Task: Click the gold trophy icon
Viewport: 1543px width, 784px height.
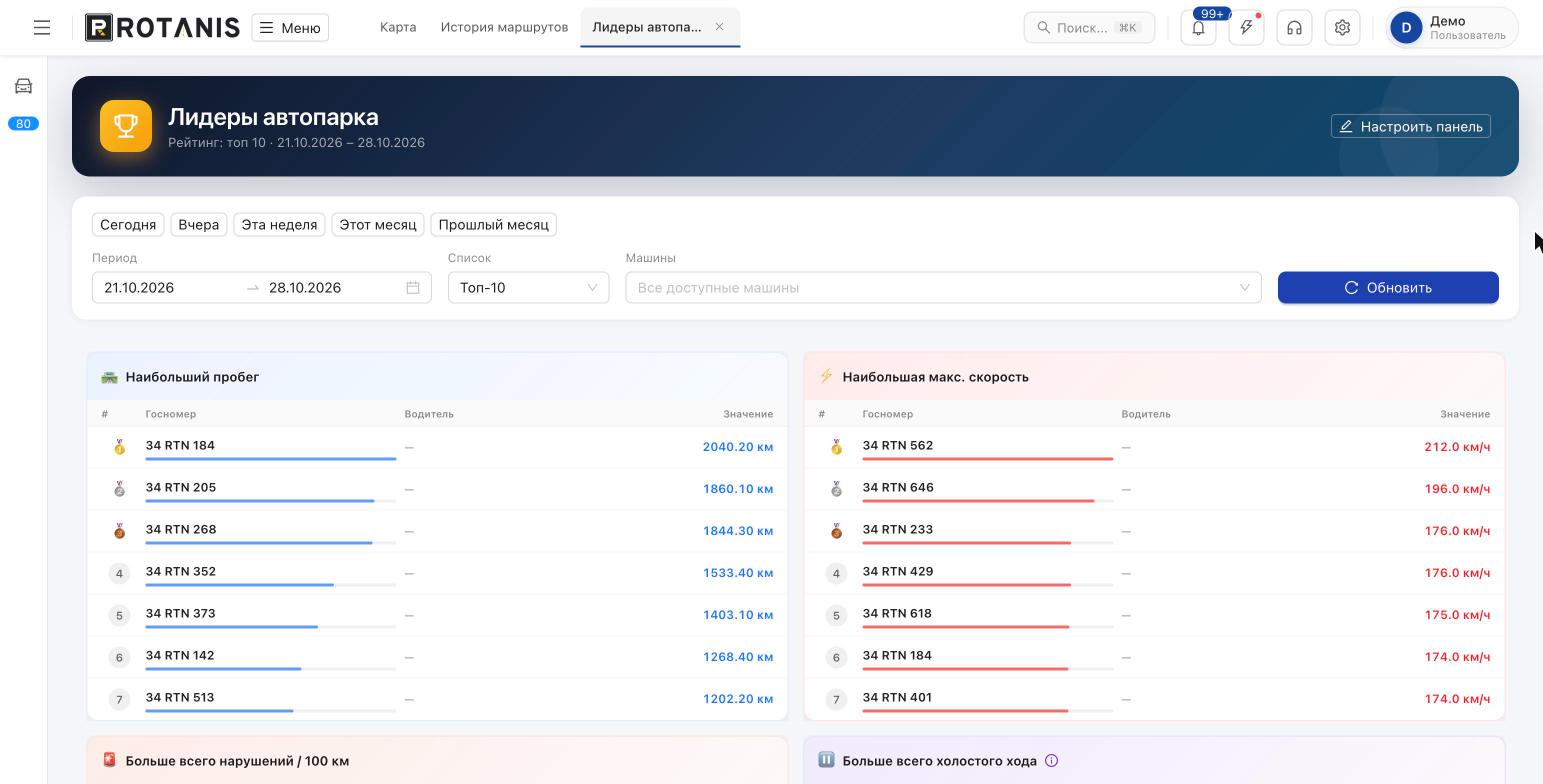Action: tap(126, 126)
